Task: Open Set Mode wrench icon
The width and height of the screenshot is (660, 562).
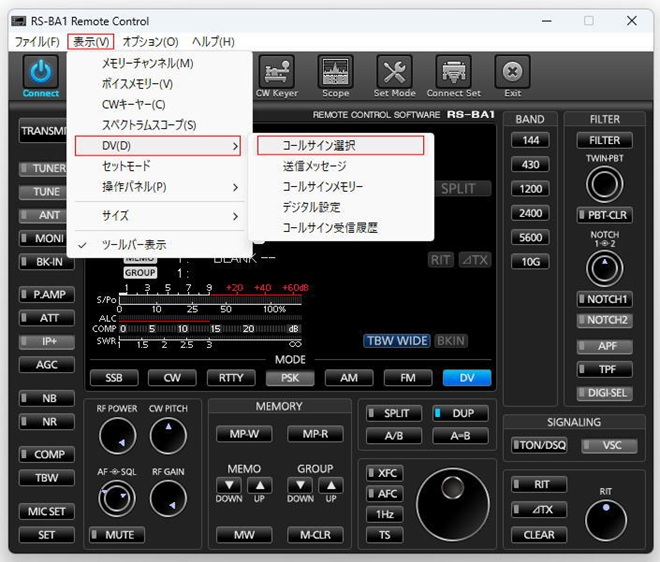Action: pyautogui.click(x=394, y=73)
